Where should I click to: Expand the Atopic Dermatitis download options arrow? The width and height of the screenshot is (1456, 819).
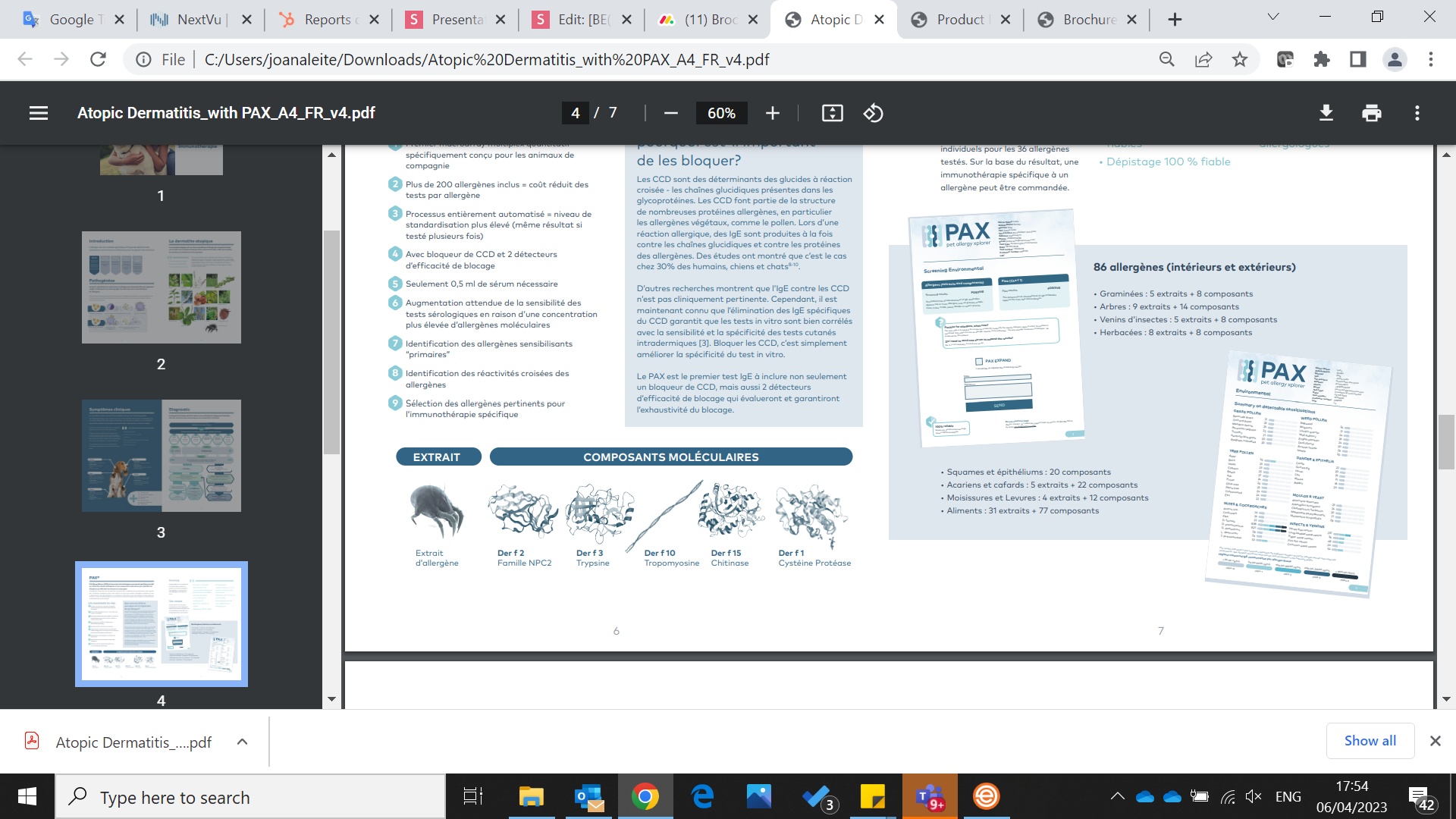[242, 742]
